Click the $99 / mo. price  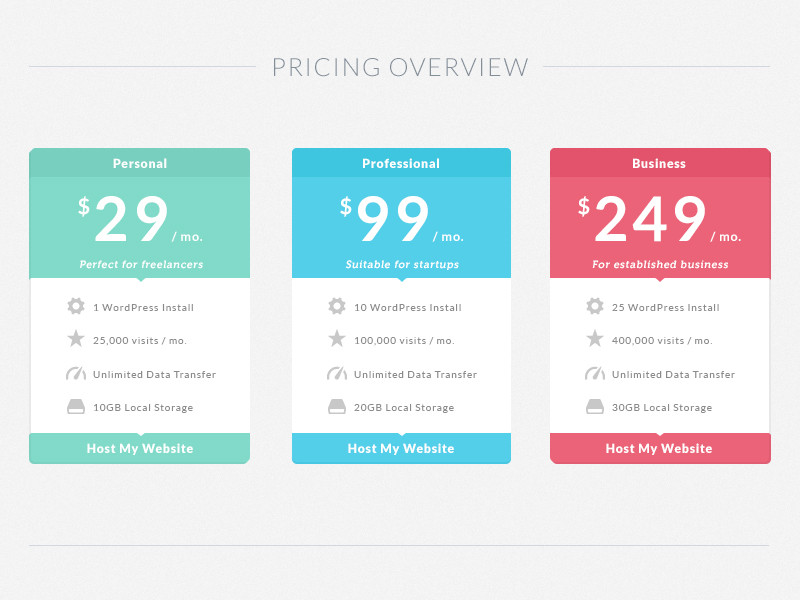(402, 219)
